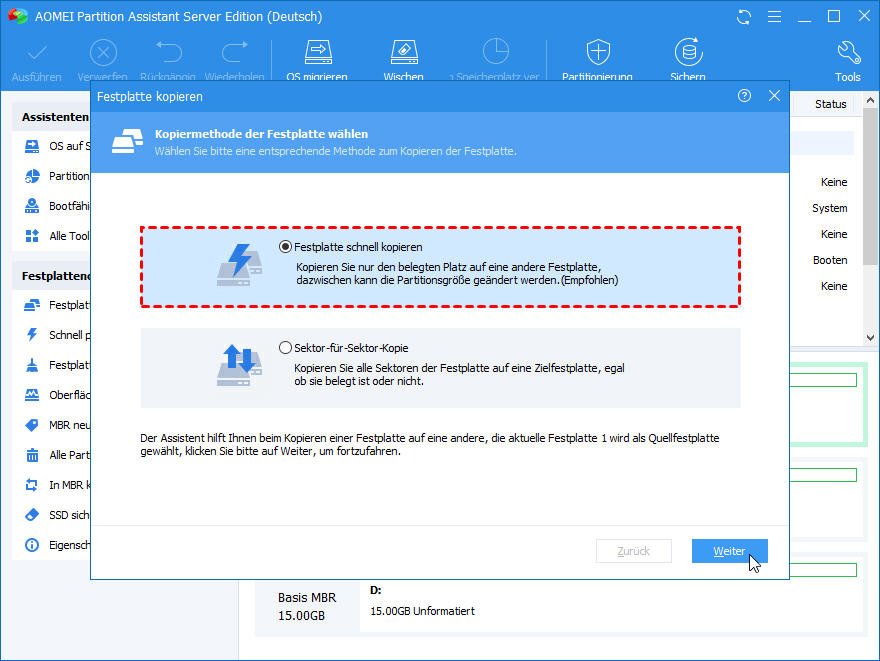Click Basis MBR 15.00GB disk label
880x661 pixels.
[307, 607]
